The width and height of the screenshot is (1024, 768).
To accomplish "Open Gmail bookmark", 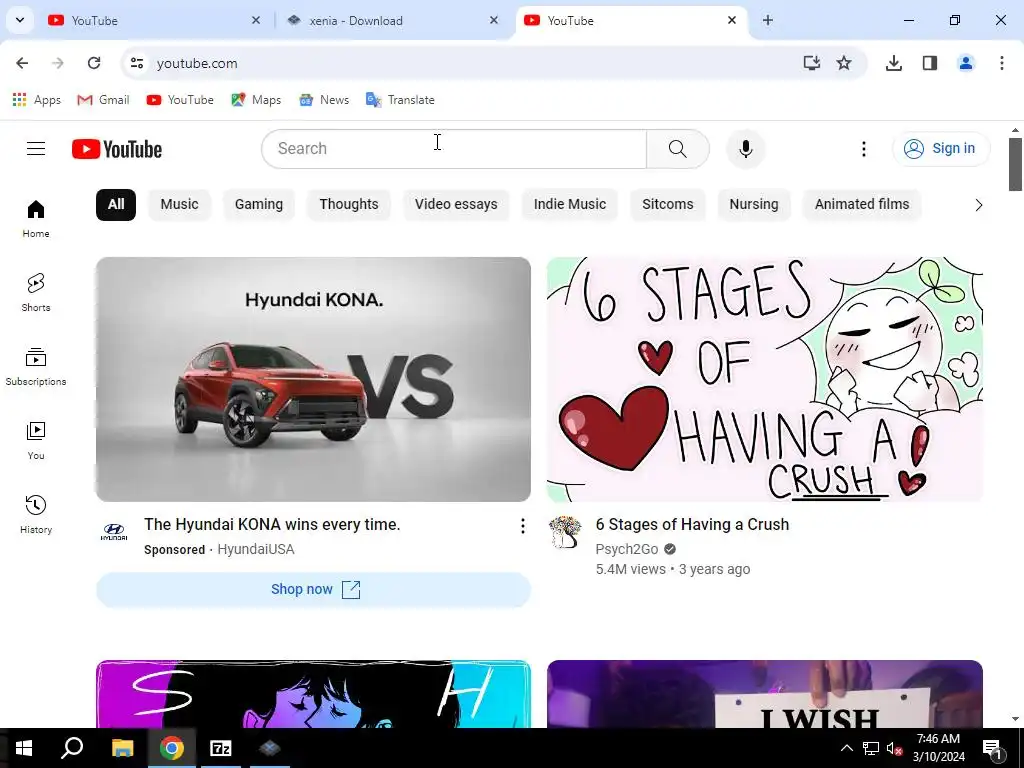I will 103,100.
